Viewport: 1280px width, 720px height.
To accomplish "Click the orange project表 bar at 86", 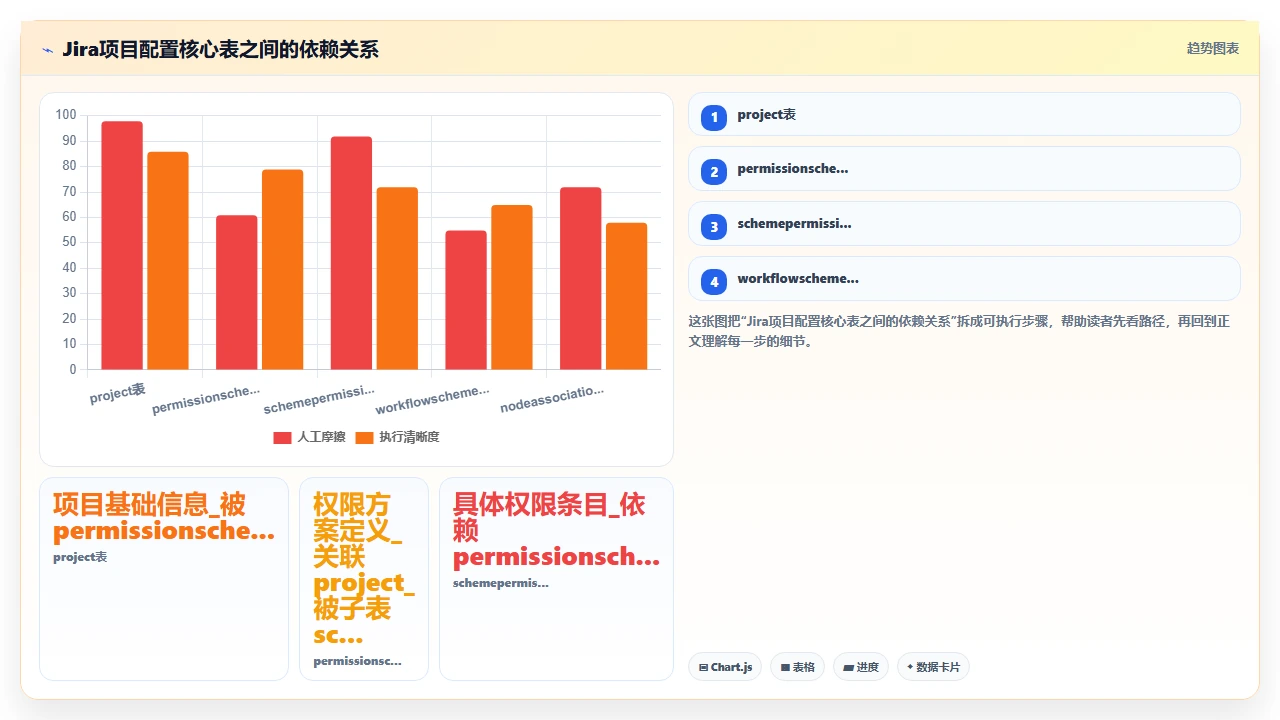I will 168,261.
